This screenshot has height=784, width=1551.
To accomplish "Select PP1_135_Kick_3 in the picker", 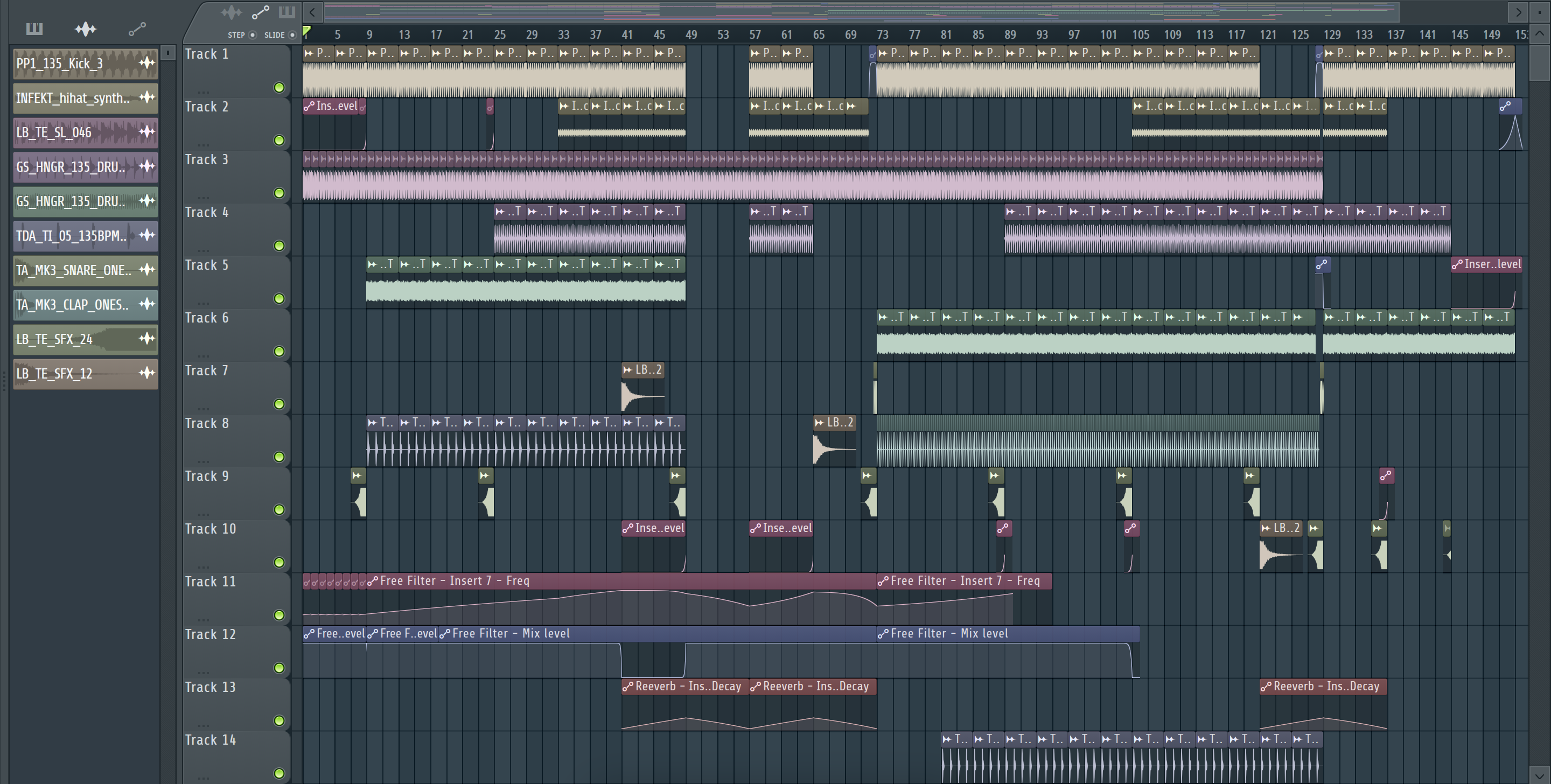I will tap(86, 63).
